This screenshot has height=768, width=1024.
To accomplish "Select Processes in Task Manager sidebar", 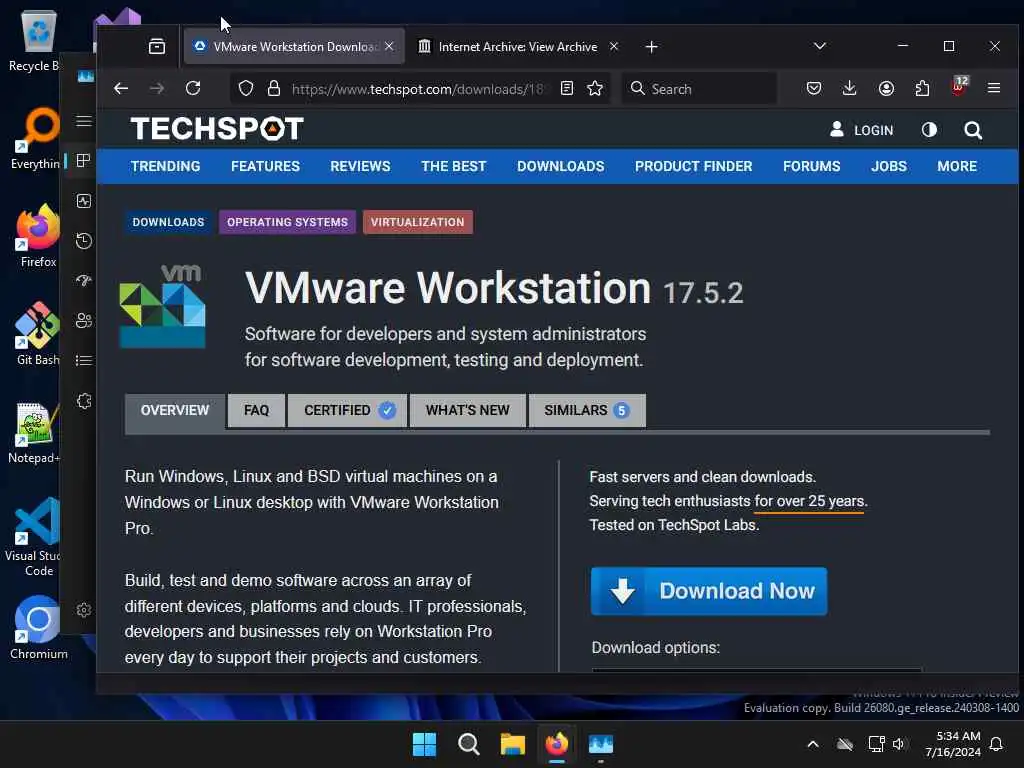I will click(x=84, y=161).
